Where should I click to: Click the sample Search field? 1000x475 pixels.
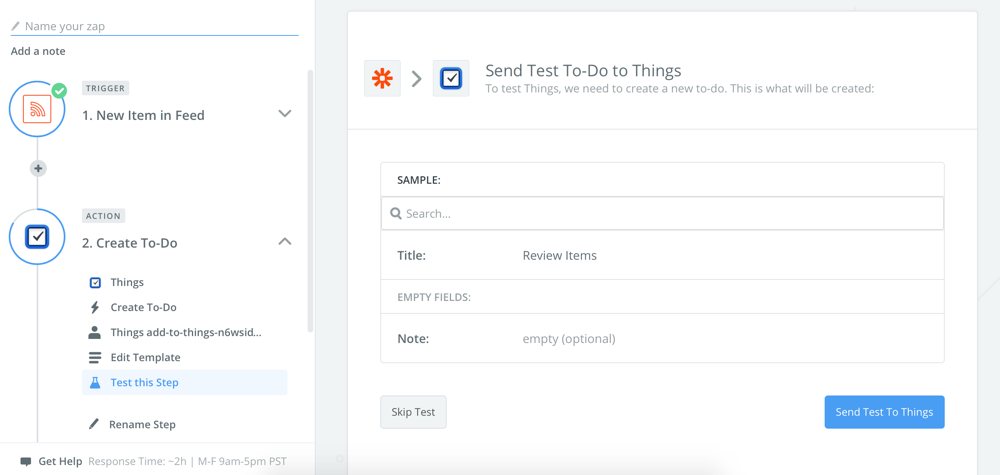tap(662, 214)
